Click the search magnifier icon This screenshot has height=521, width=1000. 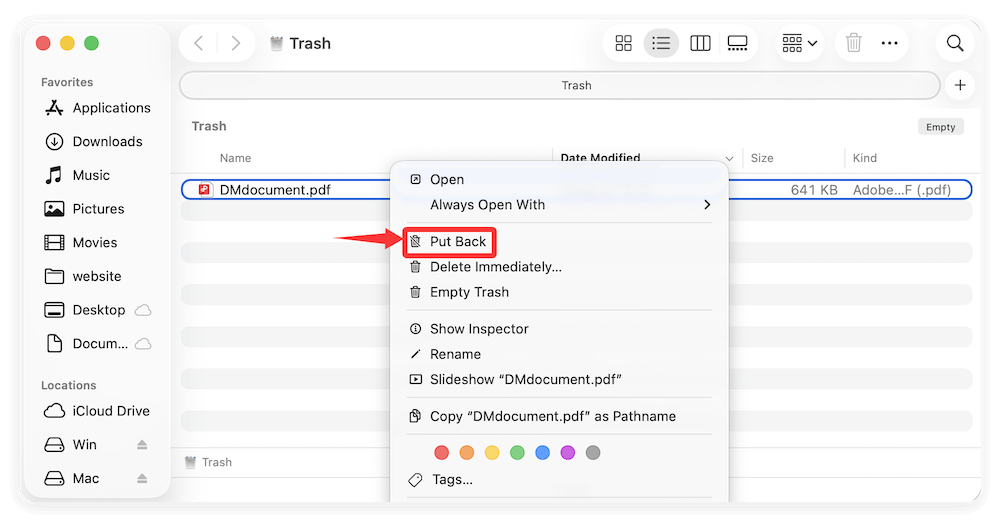point(955,43)
